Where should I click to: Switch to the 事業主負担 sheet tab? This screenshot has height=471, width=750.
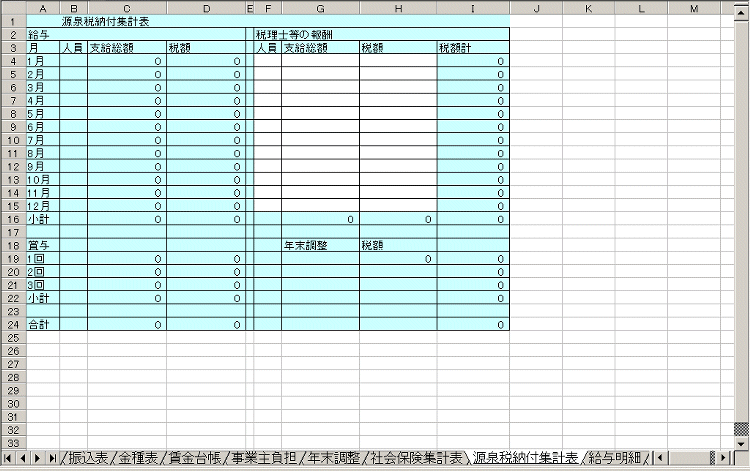[261, 458]
